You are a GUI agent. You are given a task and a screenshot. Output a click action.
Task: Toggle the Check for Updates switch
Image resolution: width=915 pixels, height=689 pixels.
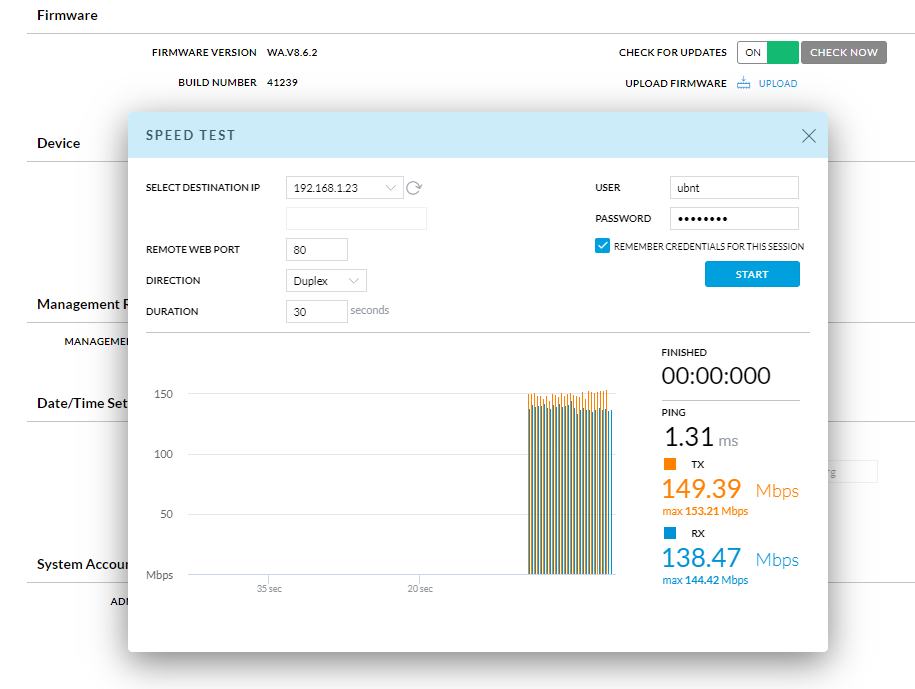point(767,53)
